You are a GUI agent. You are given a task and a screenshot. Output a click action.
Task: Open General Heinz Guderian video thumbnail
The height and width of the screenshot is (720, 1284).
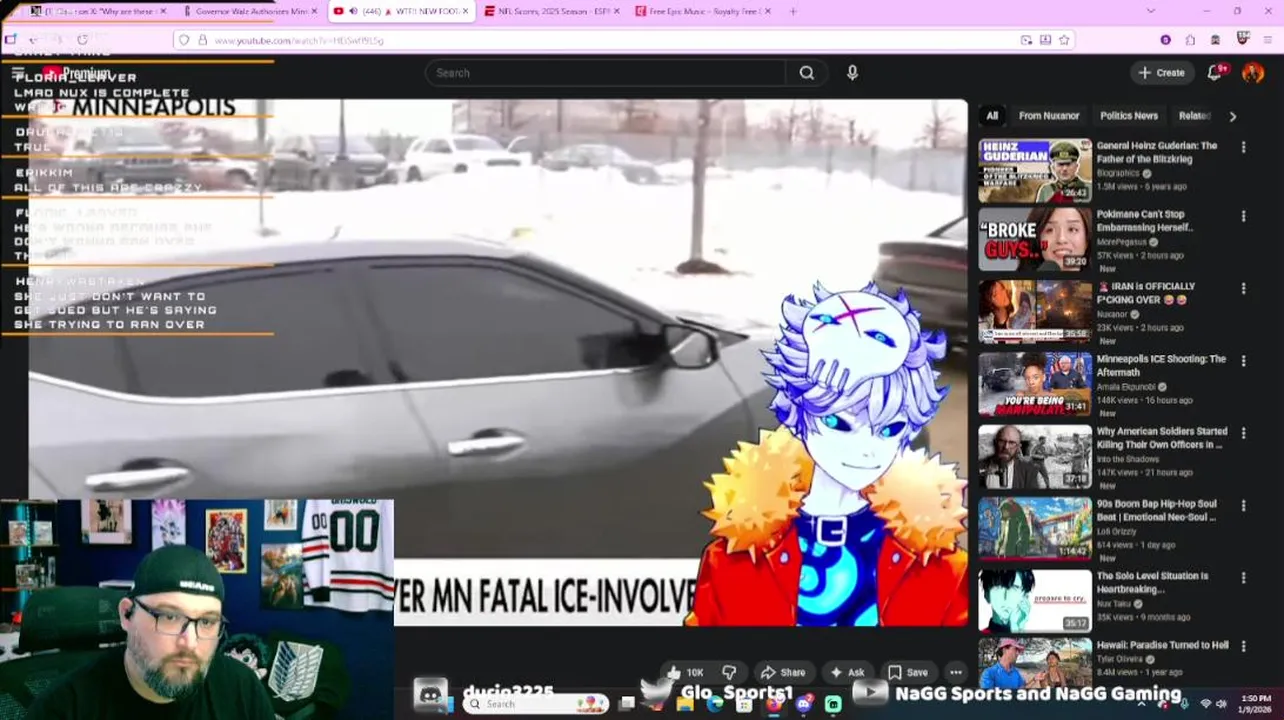[x=1035, y=171]
